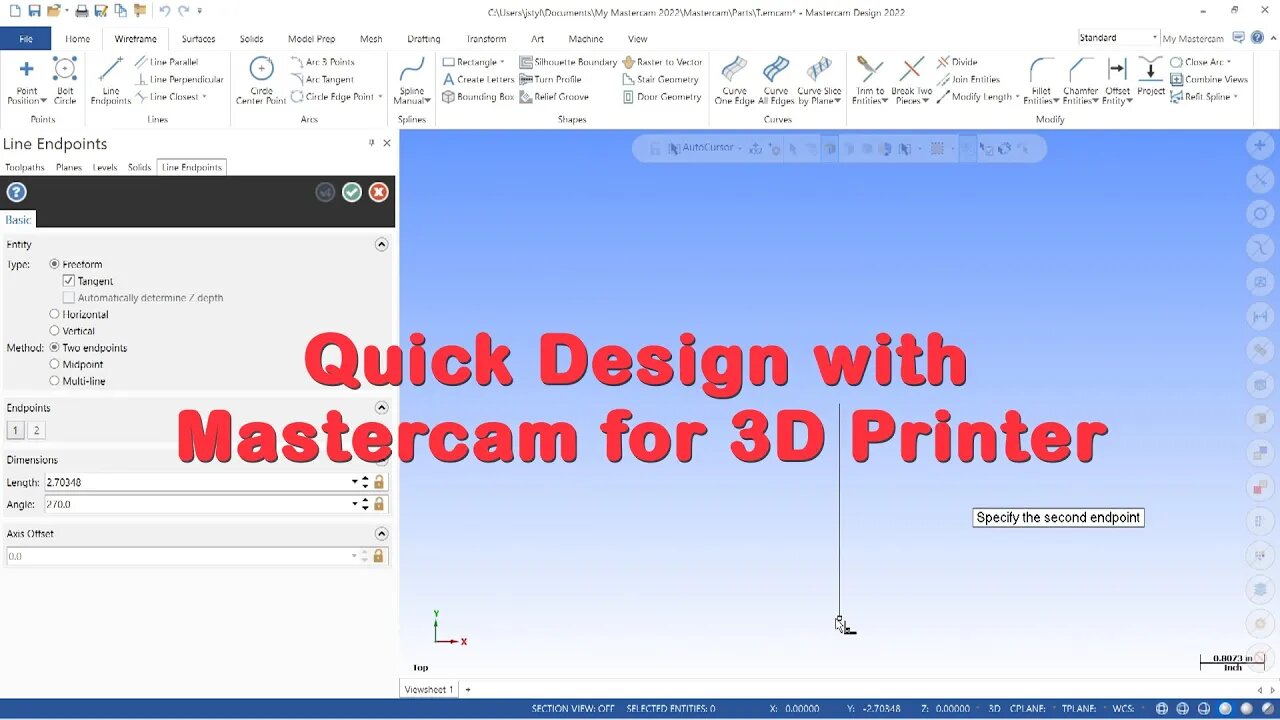The image size is (1280, 720).
Task: Switch to the Toolpaths panel tab
Action: [x=25, y=167]
